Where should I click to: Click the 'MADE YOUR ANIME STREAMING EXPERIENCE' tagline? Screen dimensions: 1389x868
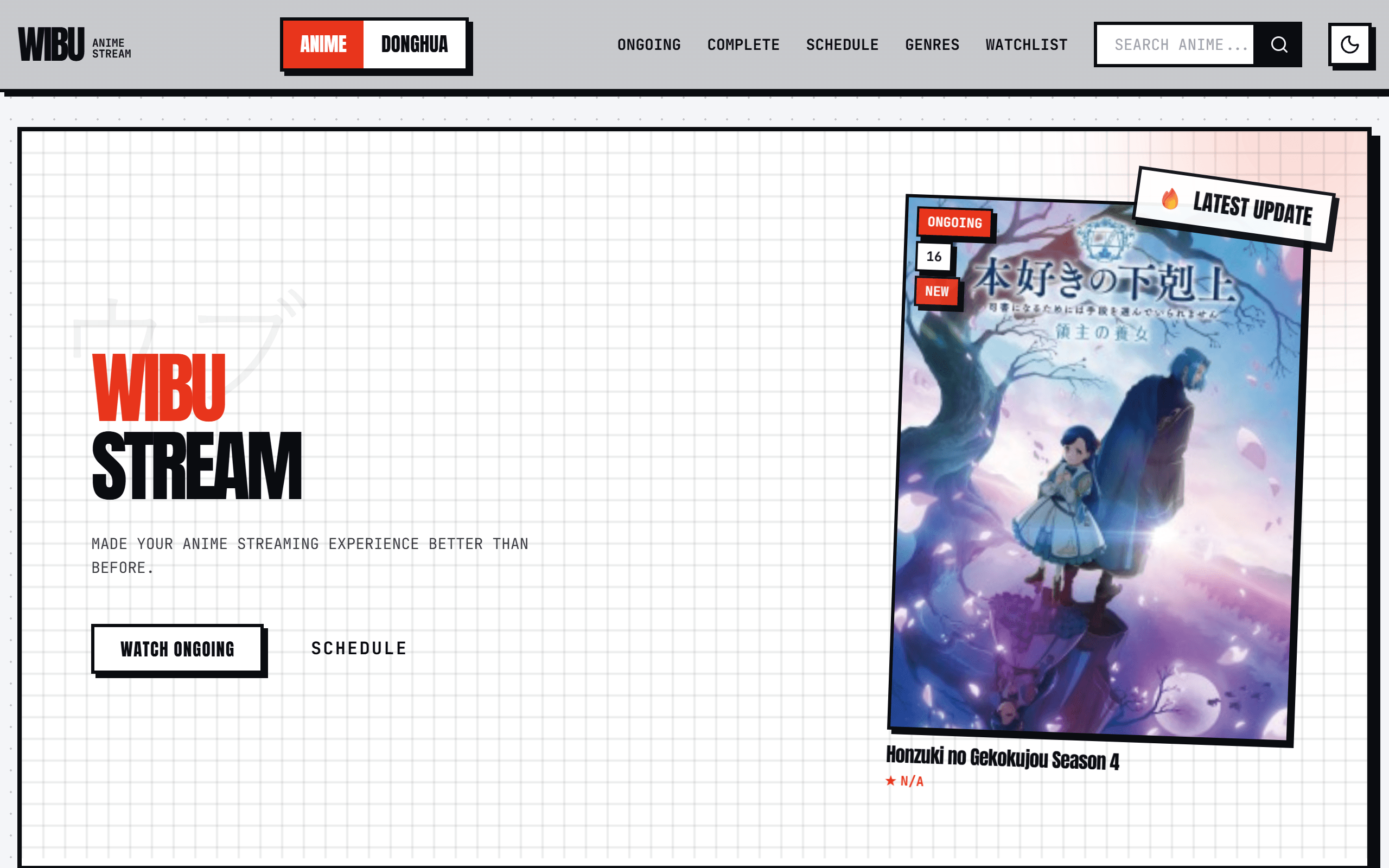pos(310,556)
